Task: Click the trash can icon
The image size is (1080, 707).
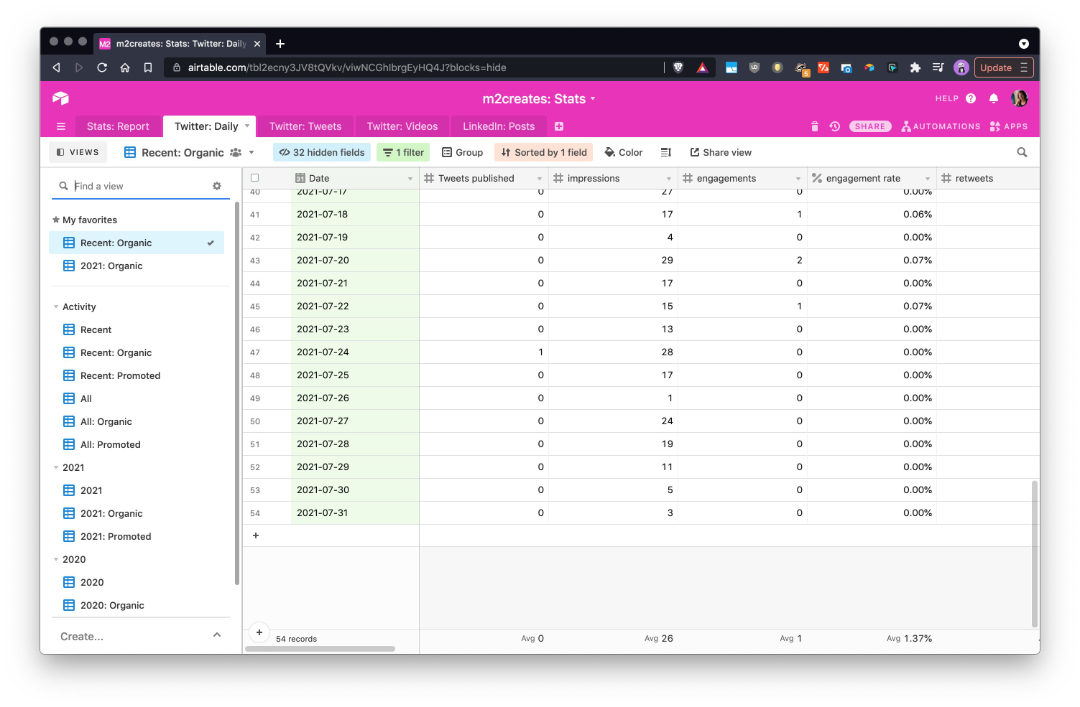Action: [x=815, y=125]
